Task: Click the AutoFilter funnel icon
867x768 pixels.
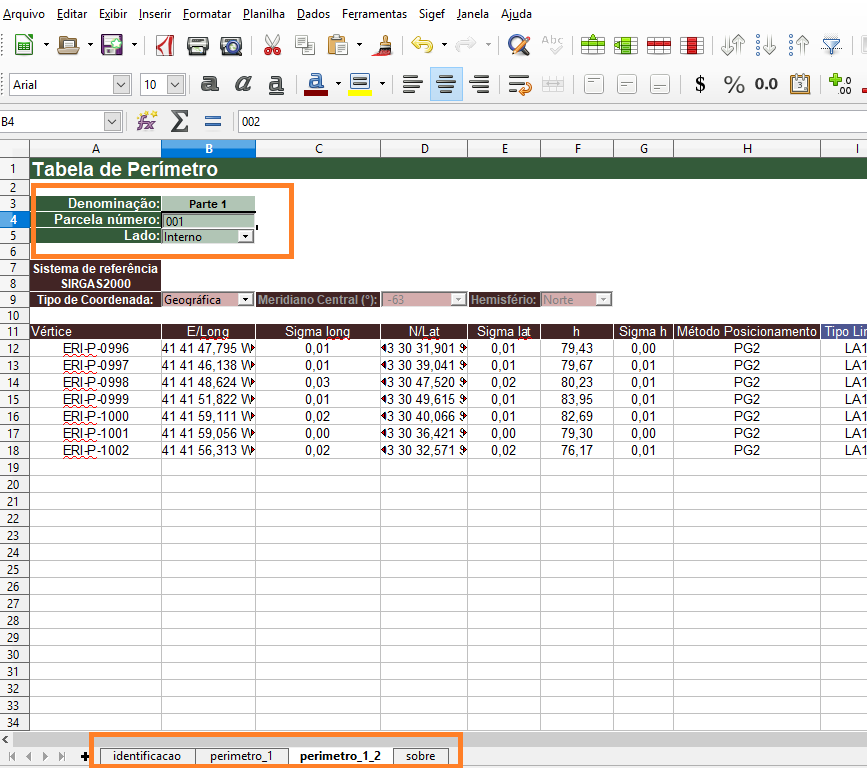Action: (x=831, y=45)
